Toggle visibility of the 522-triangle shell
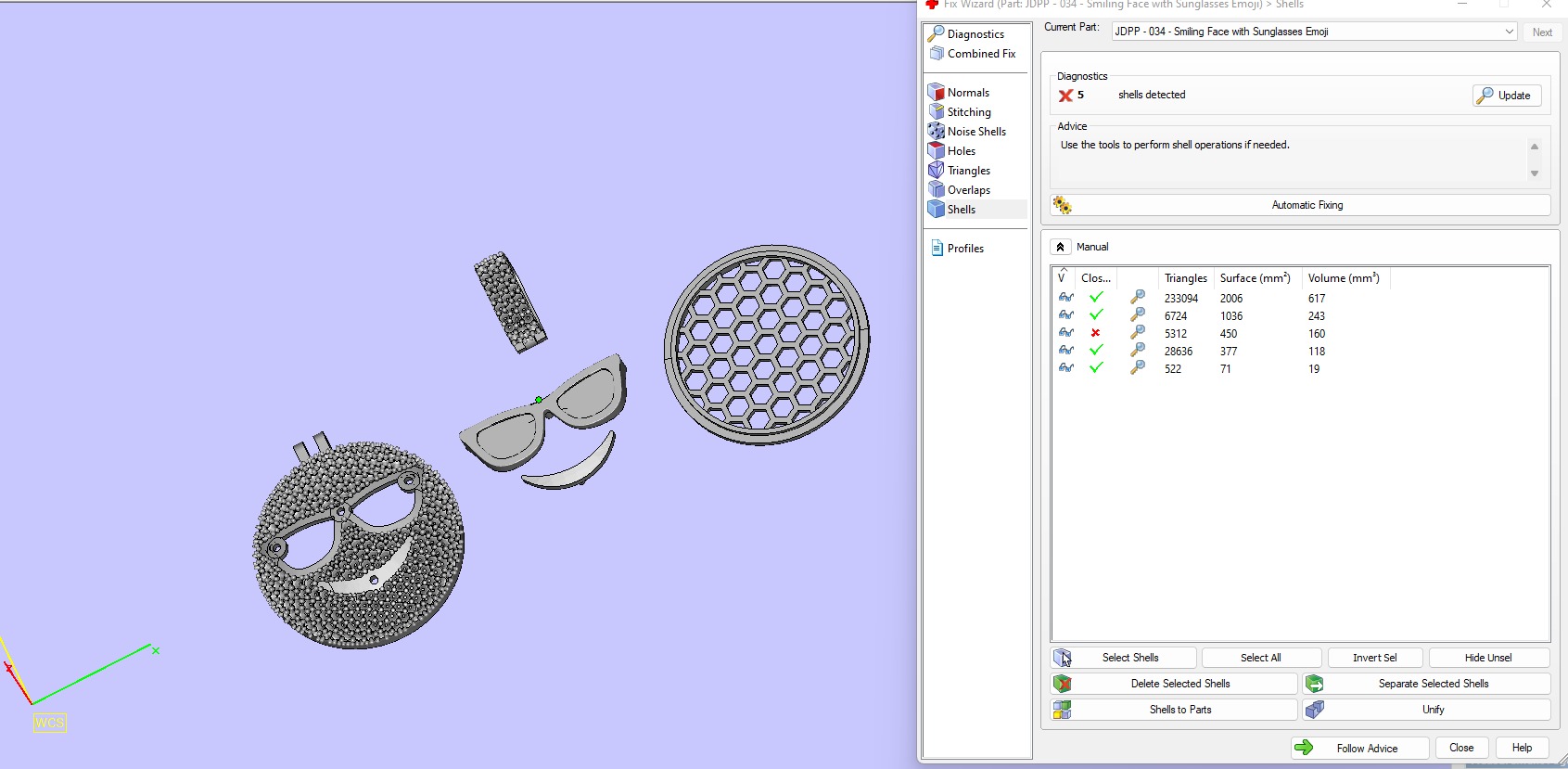This screenshot has height=769, width=1568. (1066, 368)
